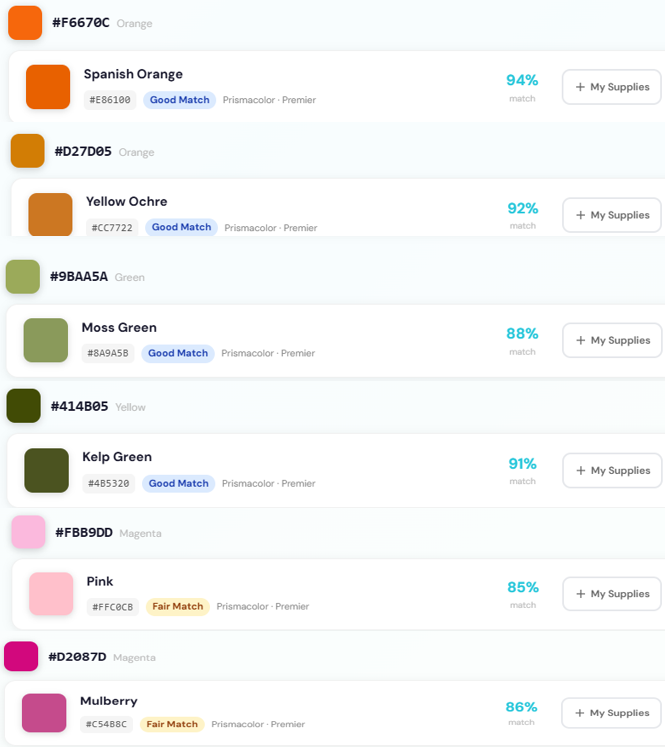
Task: Click the Spanish Orange pencil swatch
Action: point(48,87)
